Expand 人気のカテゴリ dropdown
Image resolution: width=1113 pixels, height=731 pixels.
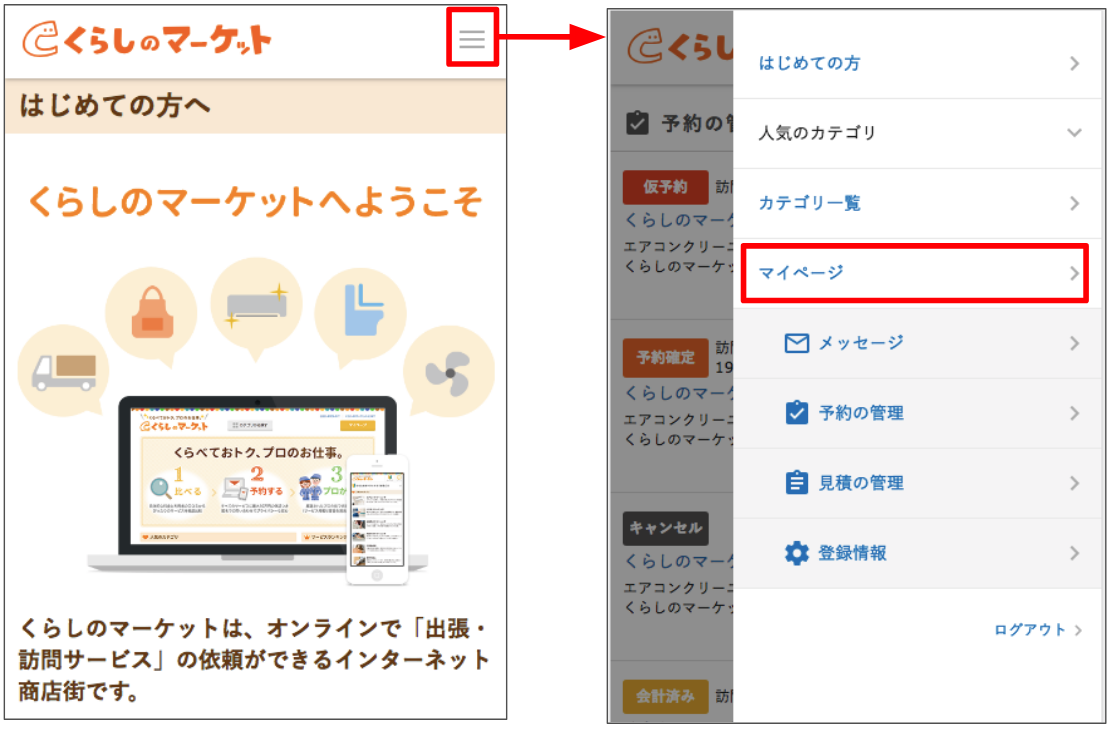click(x=919, y=133)
